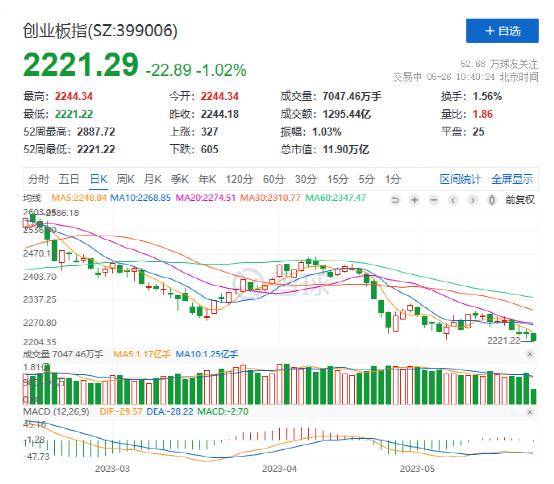Switch to the 周K weekly chart tab

point(125,179)
